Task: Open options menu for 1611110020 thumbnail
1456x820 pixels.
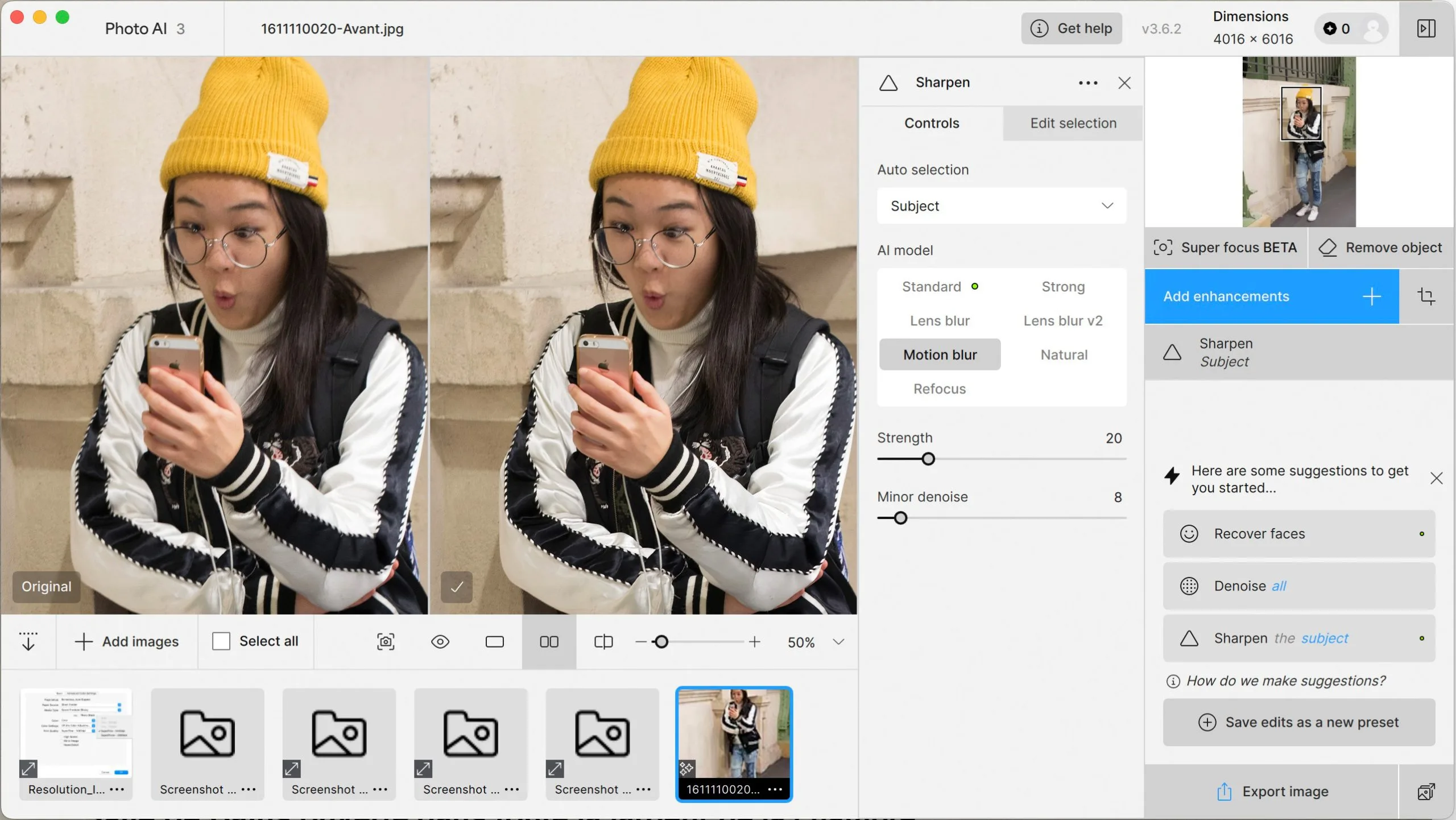Action: pyautogui.click(x=775, y=790)
